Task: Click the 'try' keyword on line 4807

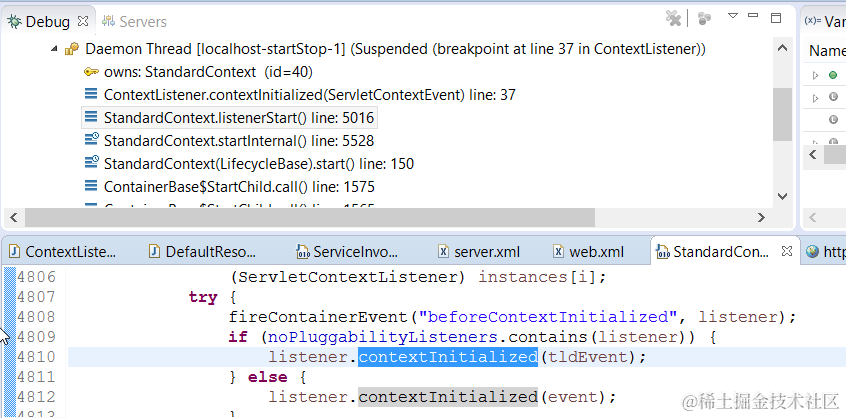Action: [x=203, y=297]
